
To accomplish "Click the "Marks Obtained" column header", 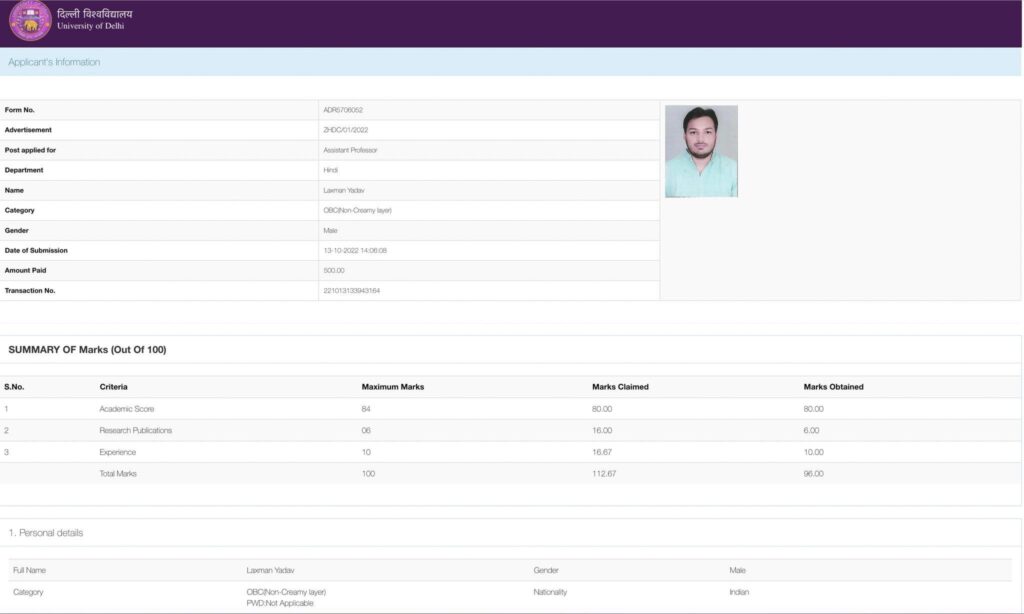I will pos(833,387).
